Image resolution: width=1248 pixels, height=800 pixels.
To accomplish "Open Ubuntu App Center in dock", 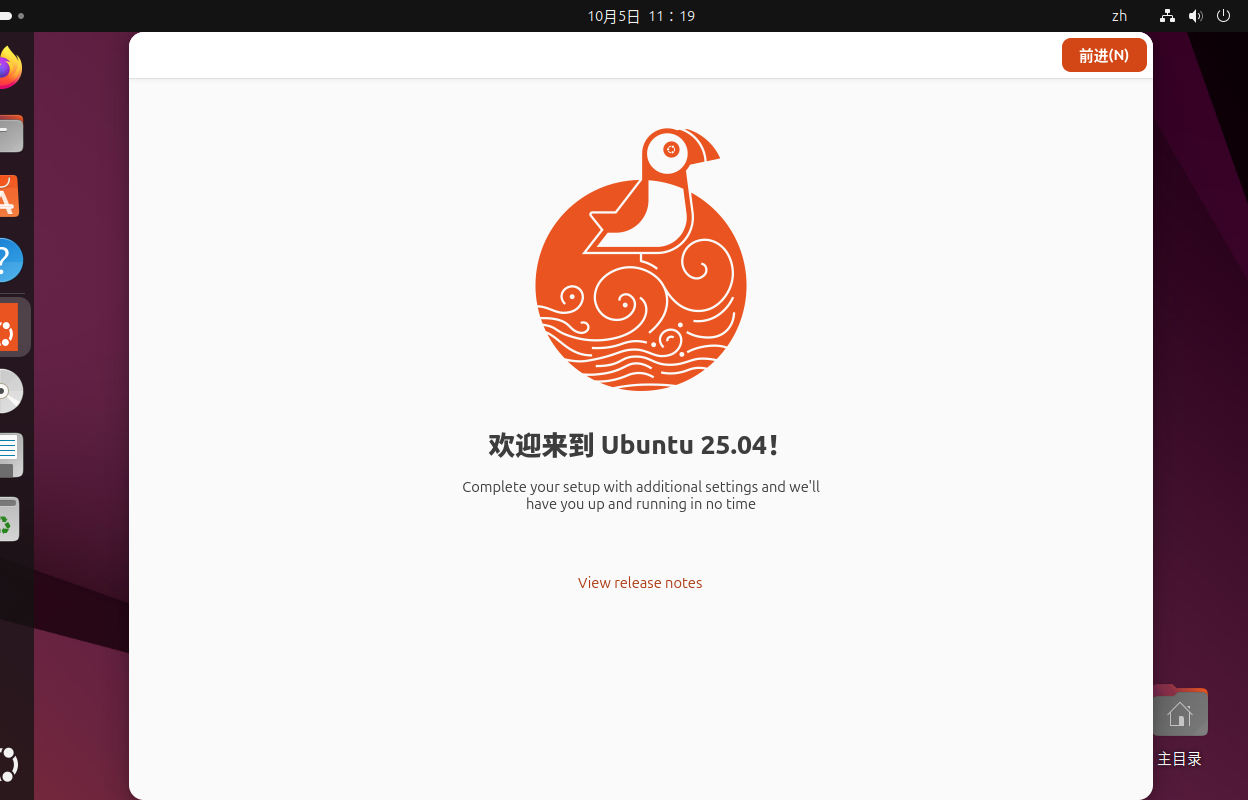I will pyautogui.click(x=9, y=197).
